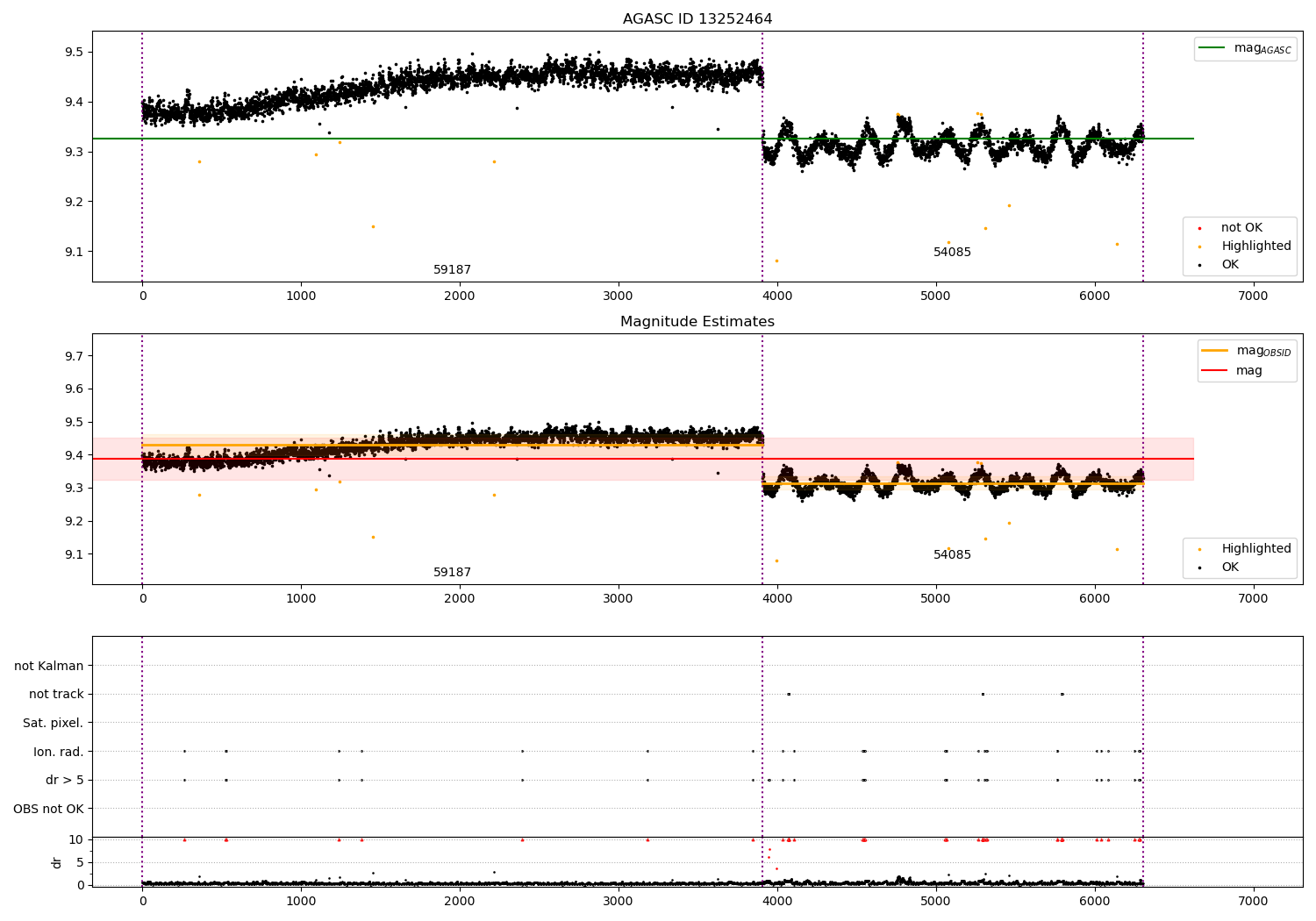Click the 'Highlighted' legend entry in the middle plot
The width and height of the screenshot is (1316, 921).
point(1244,549)
